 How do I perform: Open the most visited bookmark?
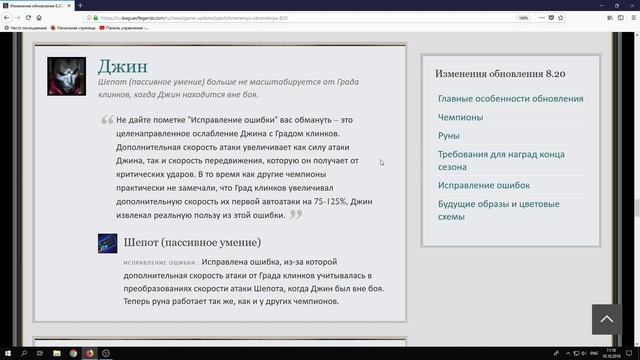click(x=25, y=28)
